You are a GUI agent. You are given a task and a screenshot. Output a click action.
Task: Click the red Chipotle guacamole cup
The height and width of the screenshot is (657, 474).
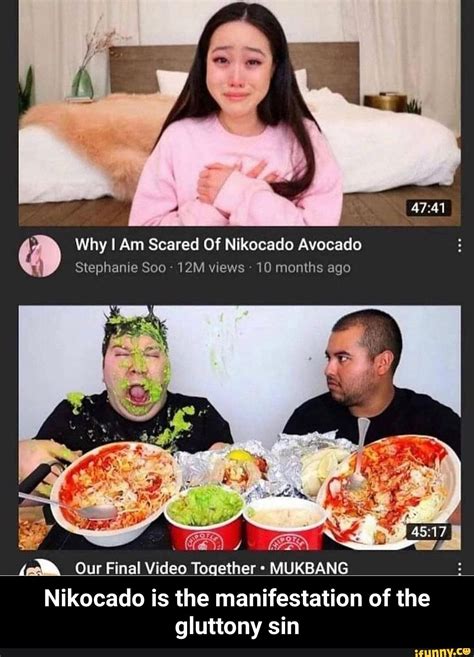tap(205, 518)
